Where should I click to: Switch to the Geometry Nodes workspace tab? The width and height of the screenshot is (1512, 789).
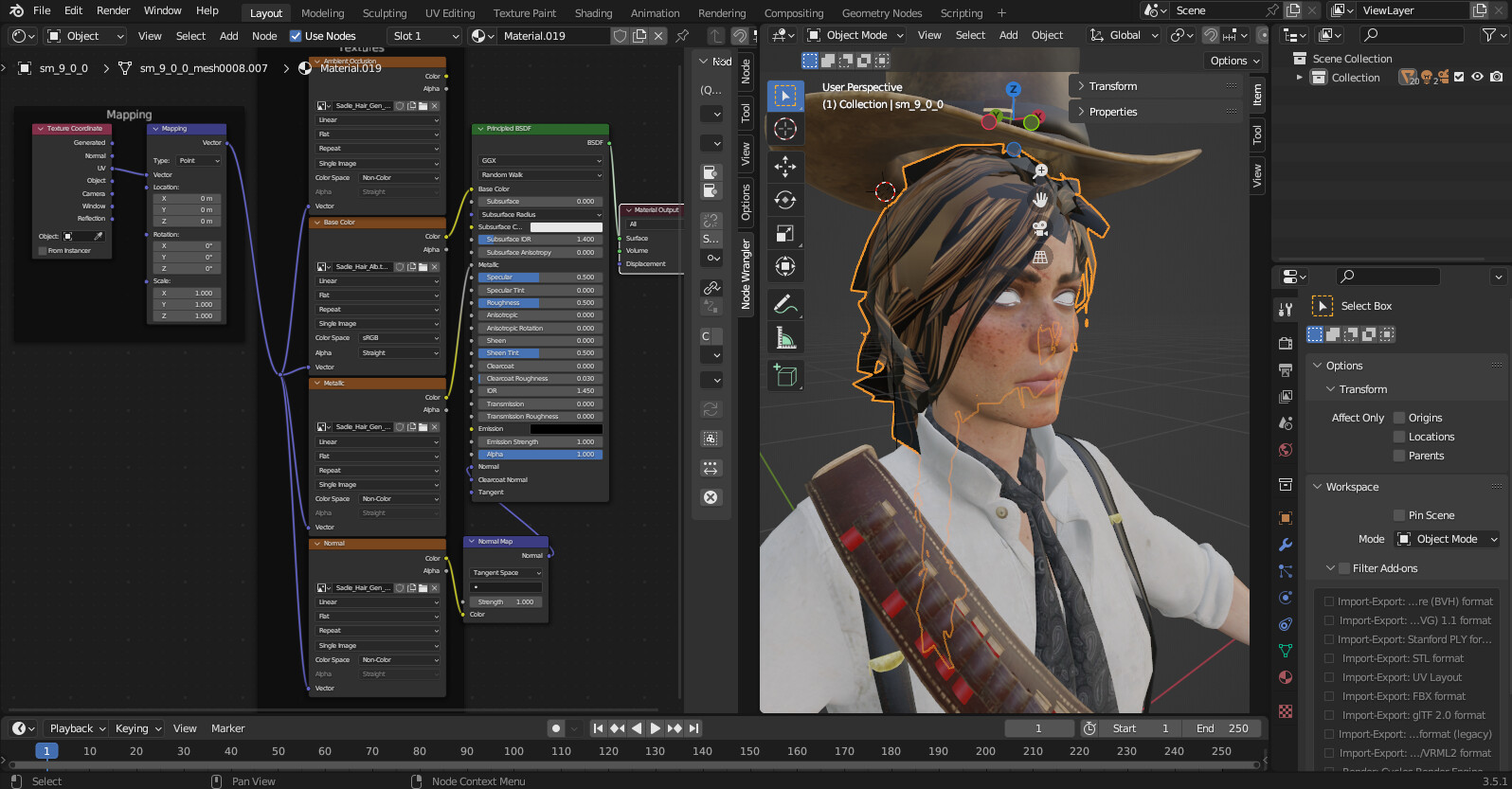pos(882,13)
